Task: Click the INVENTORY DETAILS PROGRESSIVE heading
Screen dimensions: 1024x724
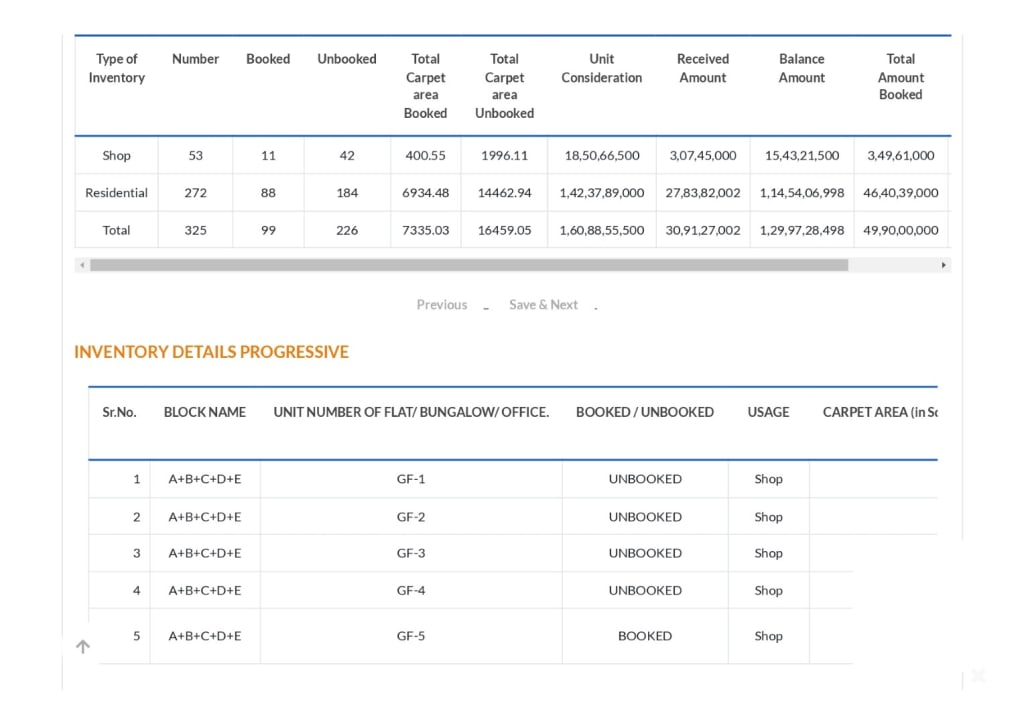Action: click(x=211, y=352)
